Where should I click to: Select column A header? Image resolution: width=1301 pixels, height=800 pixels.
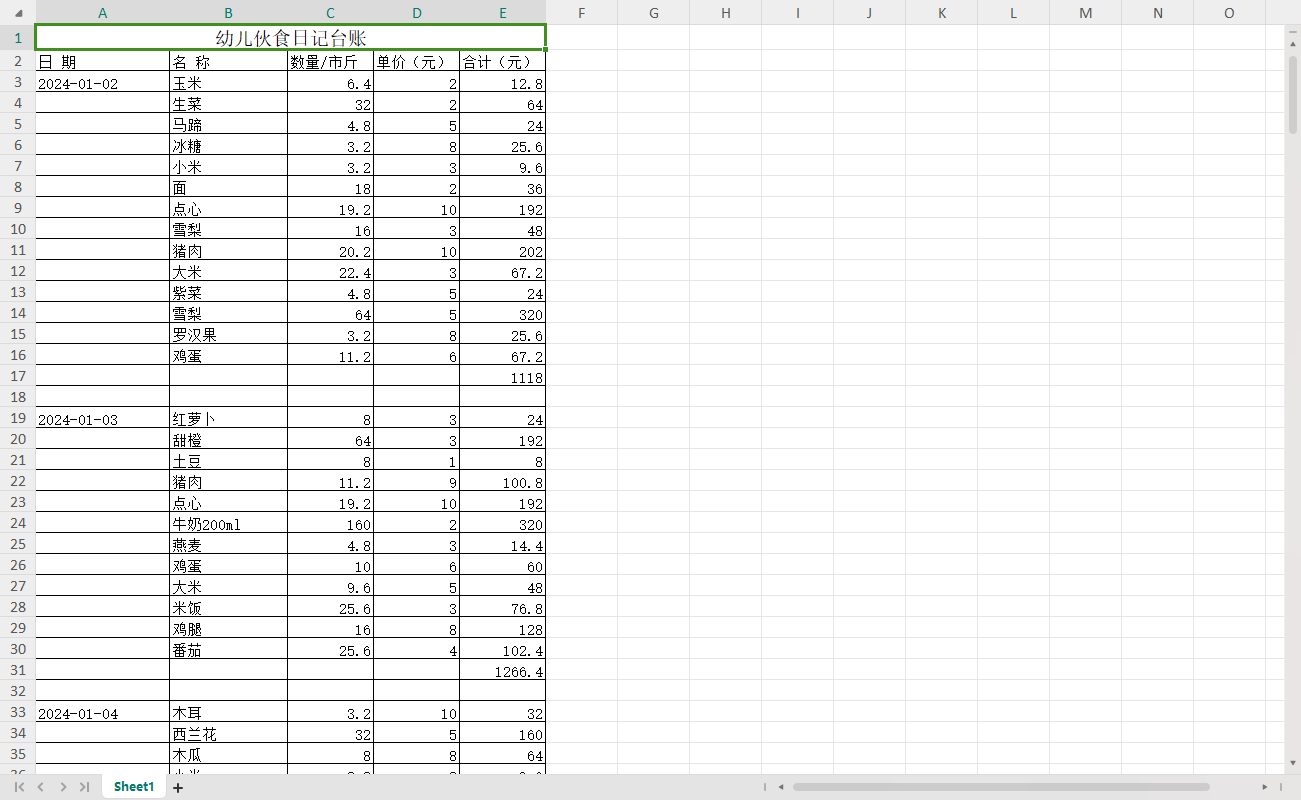pyautogui.click(x=103, y=13)
